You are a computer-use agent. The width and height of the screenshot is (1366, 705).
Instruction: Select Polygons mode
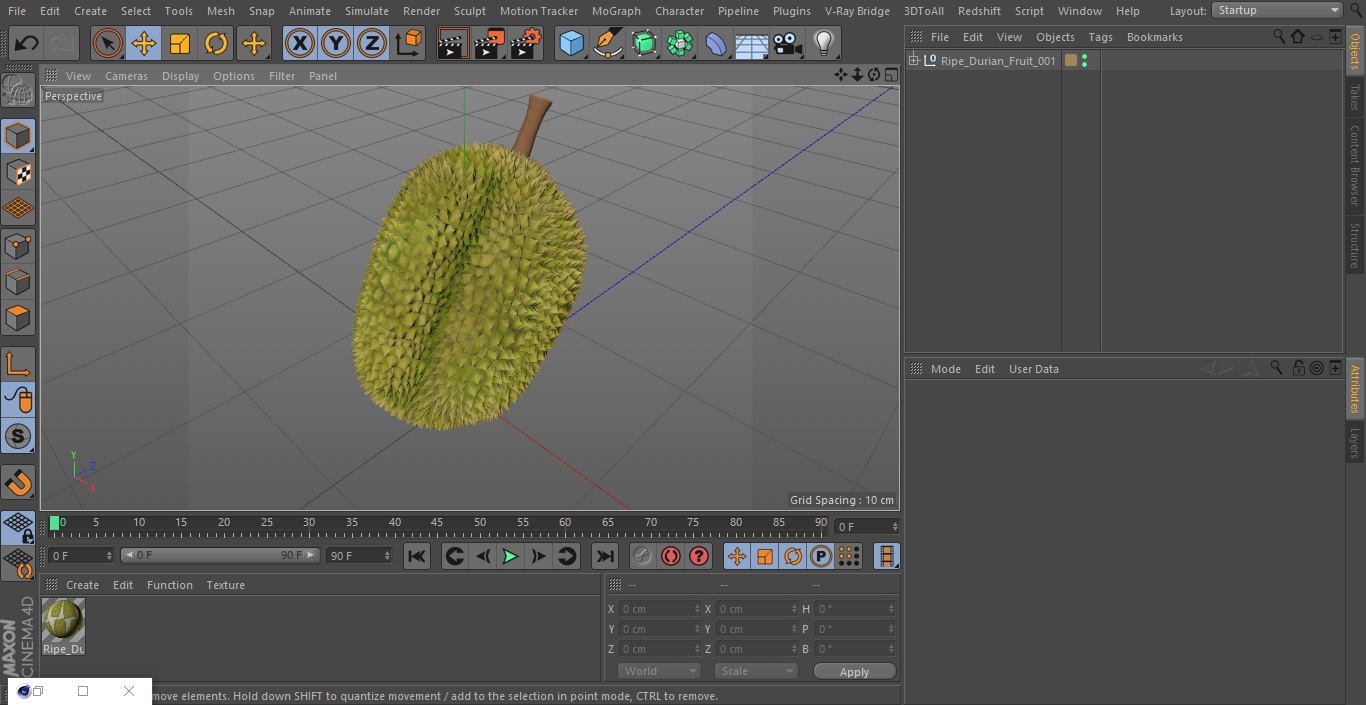[x=18, y=318]
